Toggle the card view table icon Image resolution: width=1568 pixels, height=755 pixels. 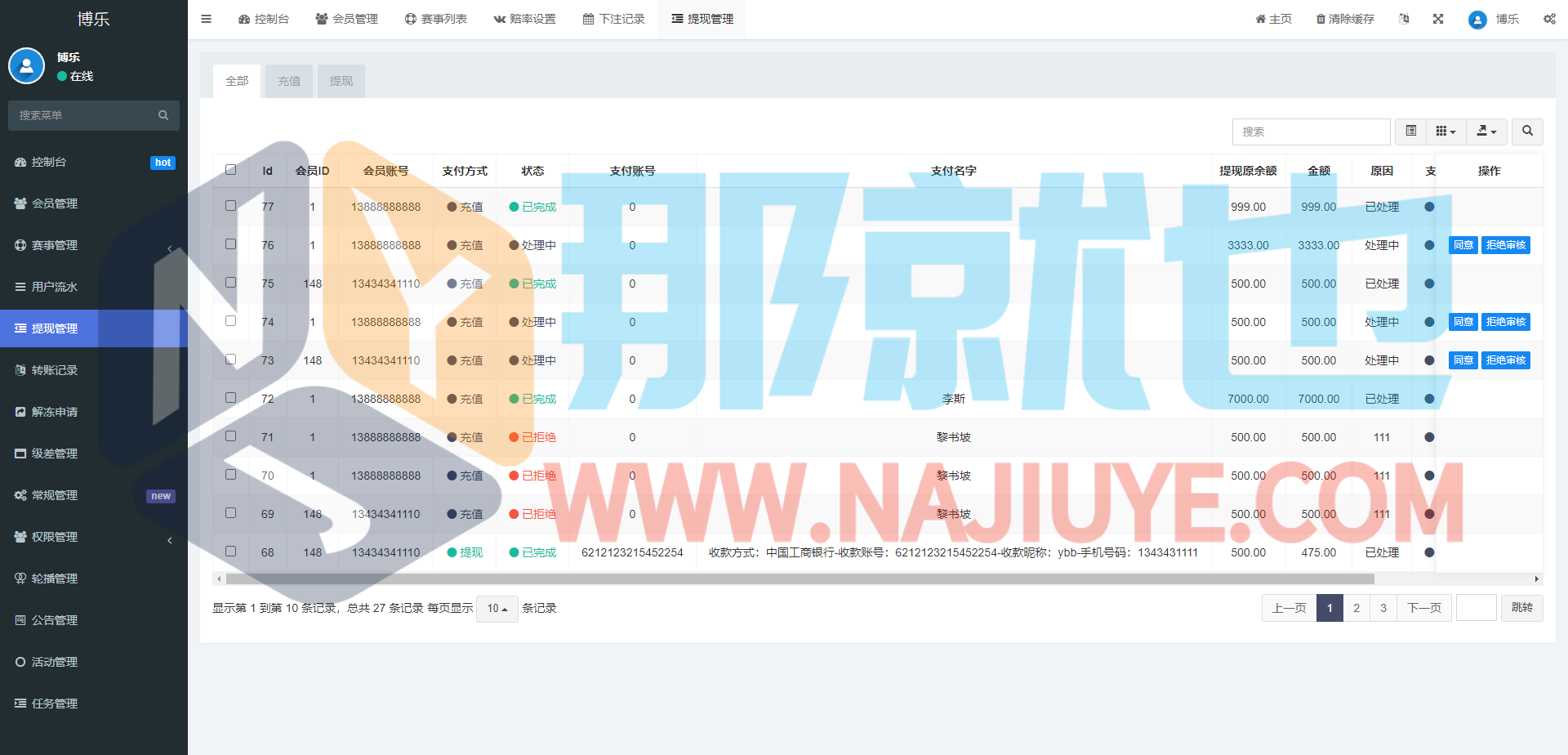tap(1410, 132)
